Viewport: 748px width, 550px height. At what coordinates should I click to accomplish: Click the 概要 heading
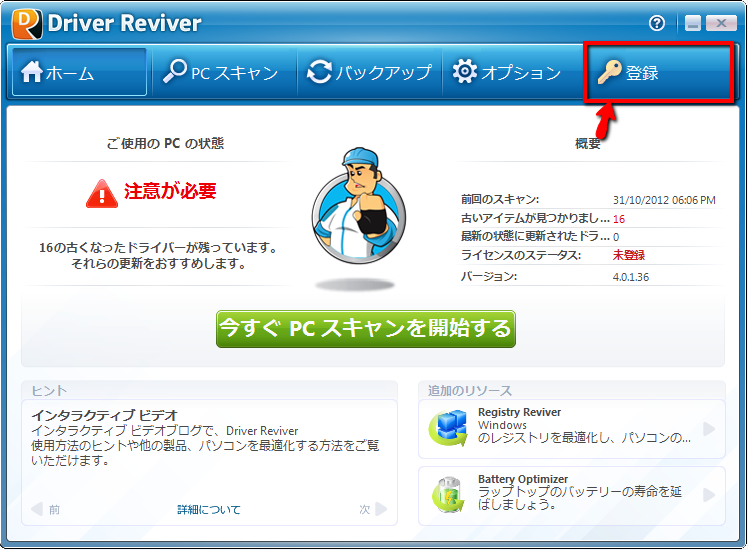tap(588, 143)
